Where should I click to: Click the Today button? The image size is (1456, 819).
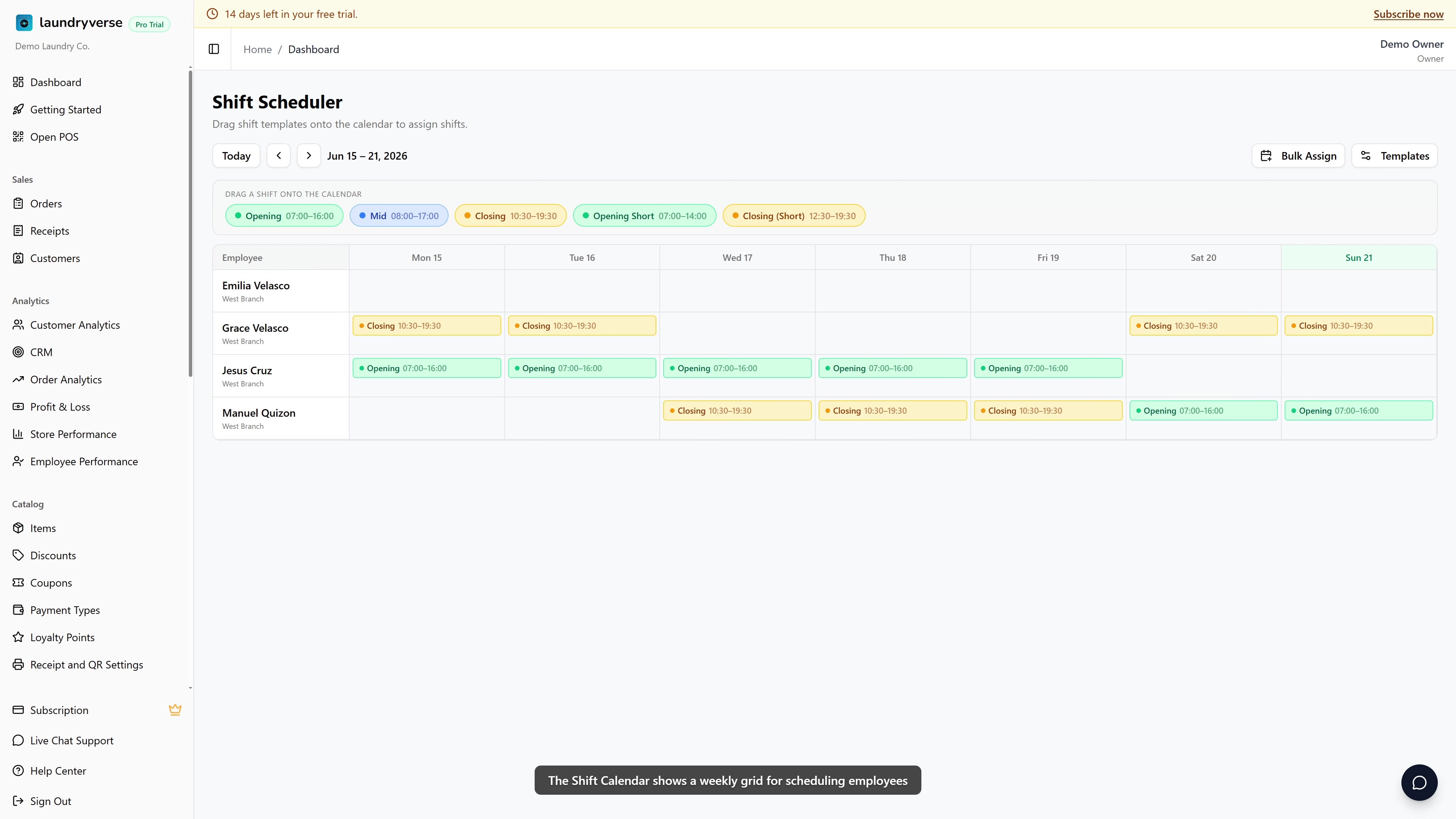coord(236,156)
